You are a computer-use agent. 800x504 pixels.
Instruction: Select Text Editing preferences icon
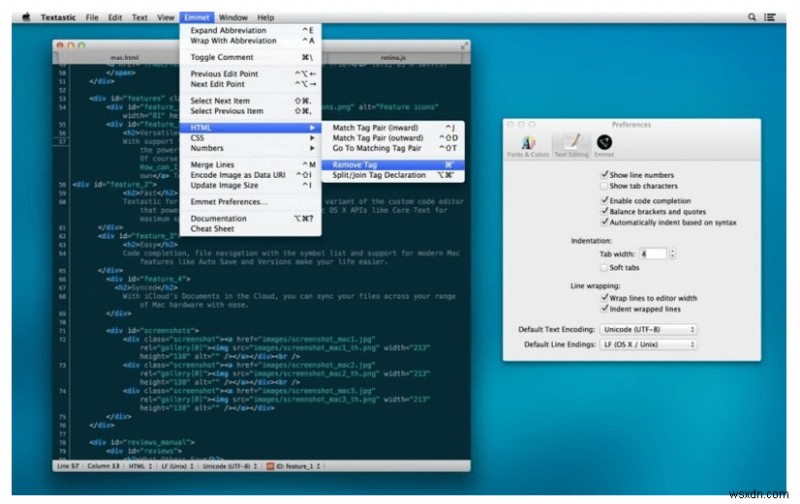[x=571, y=146]
